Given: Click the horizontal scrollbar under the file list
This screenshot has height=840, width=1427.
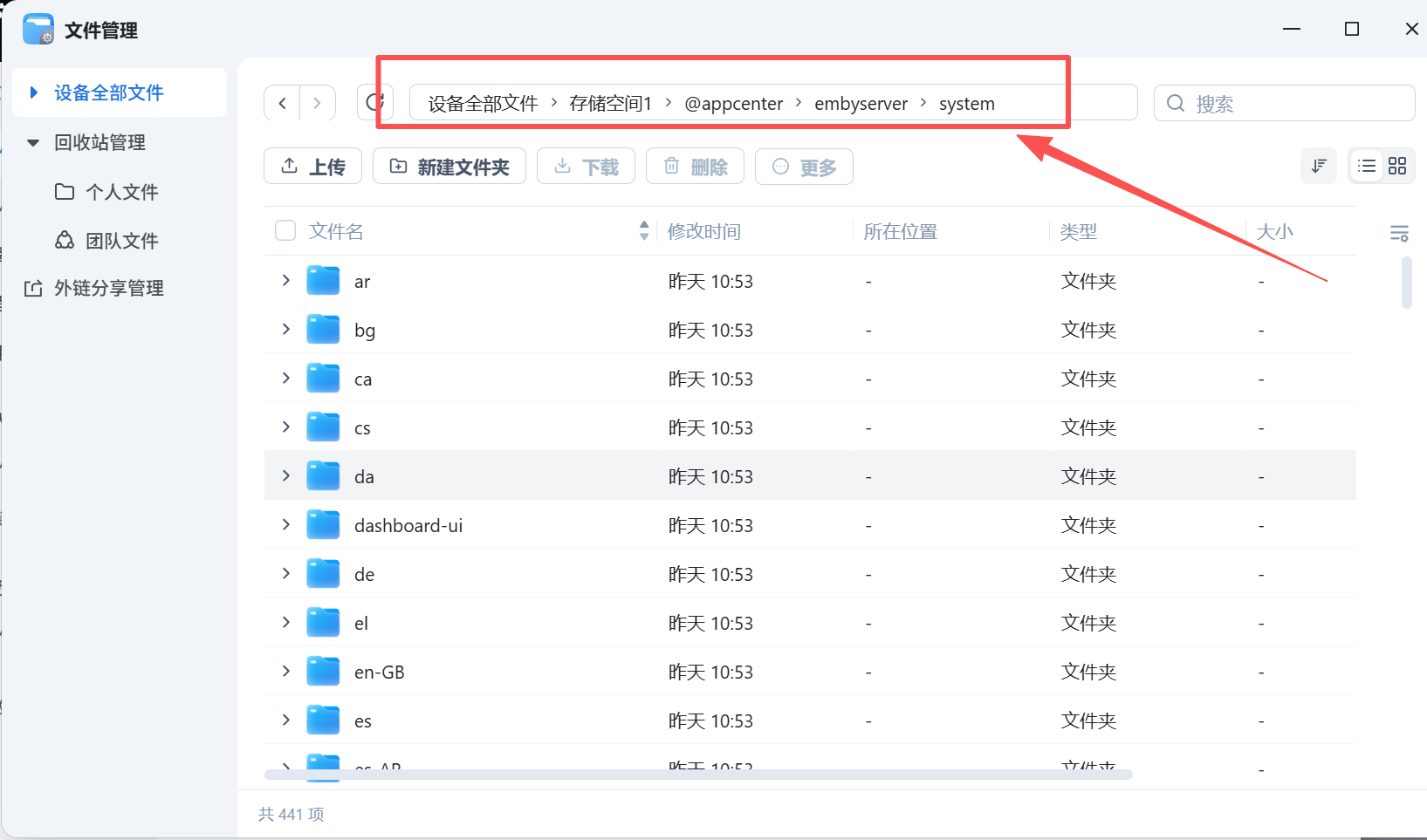Looking at the screenshot, I should pyautogui.click(x=698, y=774).
